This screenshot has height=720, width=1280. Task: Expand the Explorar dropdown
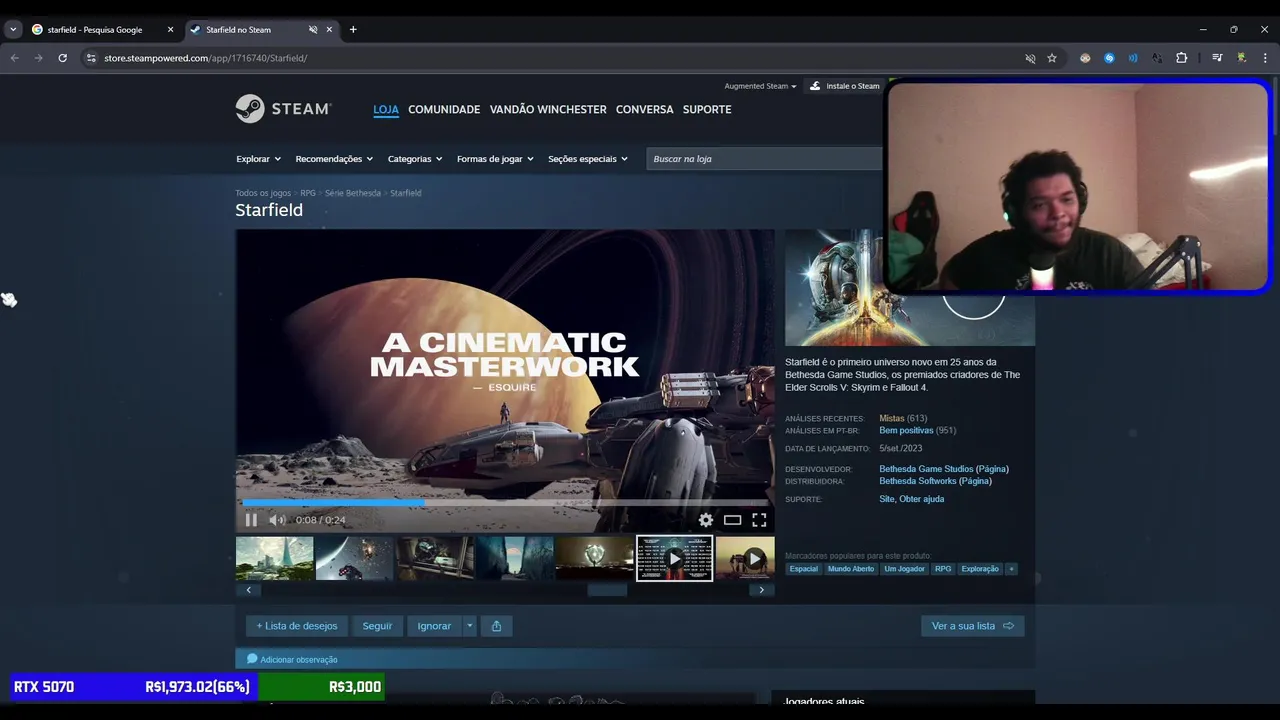258,159
